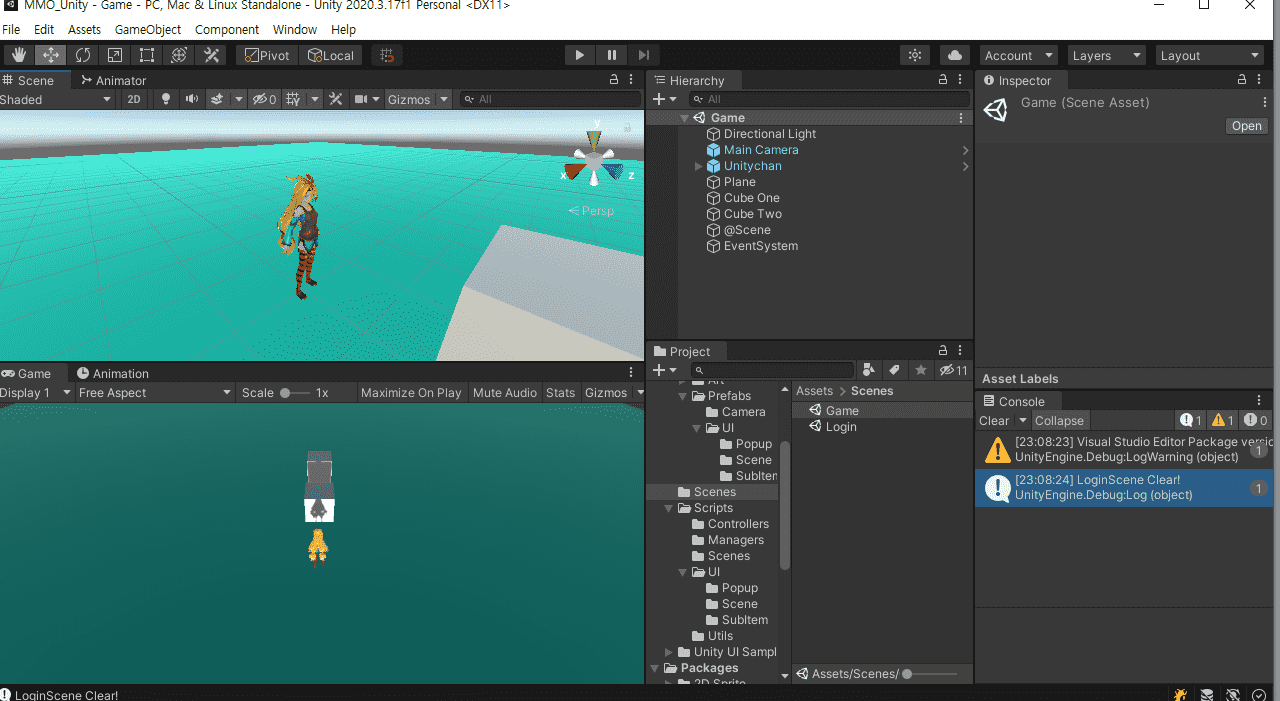1280x701 pixels.
Task: Switch to the Animator tab
Action: 114,80
